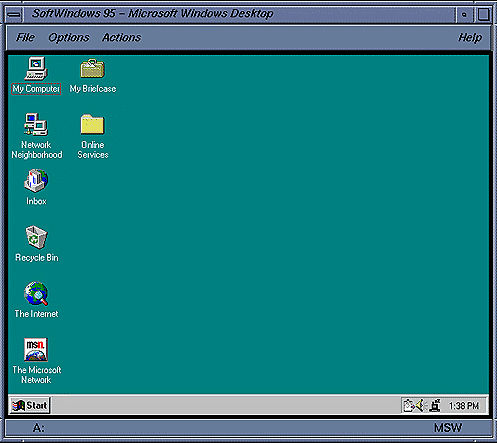The image size is (497, 443).
Task: Click the MSW status bar label
Action: [x=448, y=428]
